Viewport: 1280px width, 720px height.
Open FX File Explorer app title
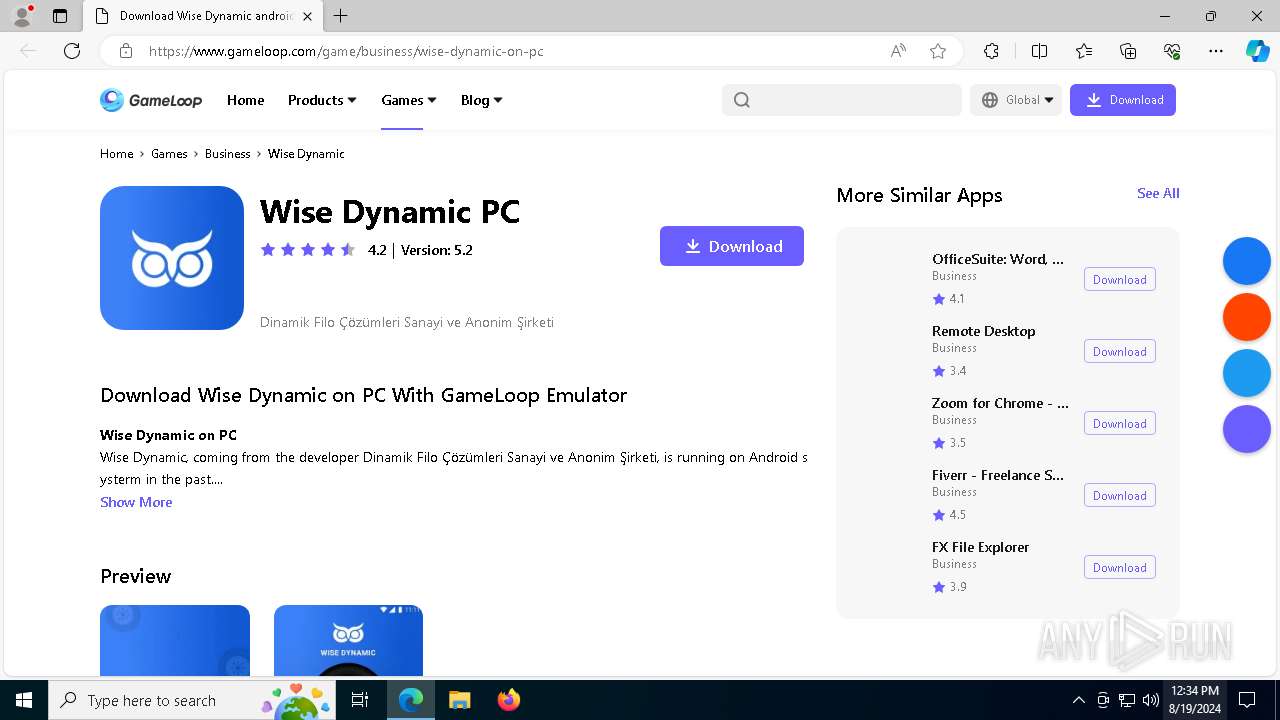pyautogui.click(x=980, y=547)
